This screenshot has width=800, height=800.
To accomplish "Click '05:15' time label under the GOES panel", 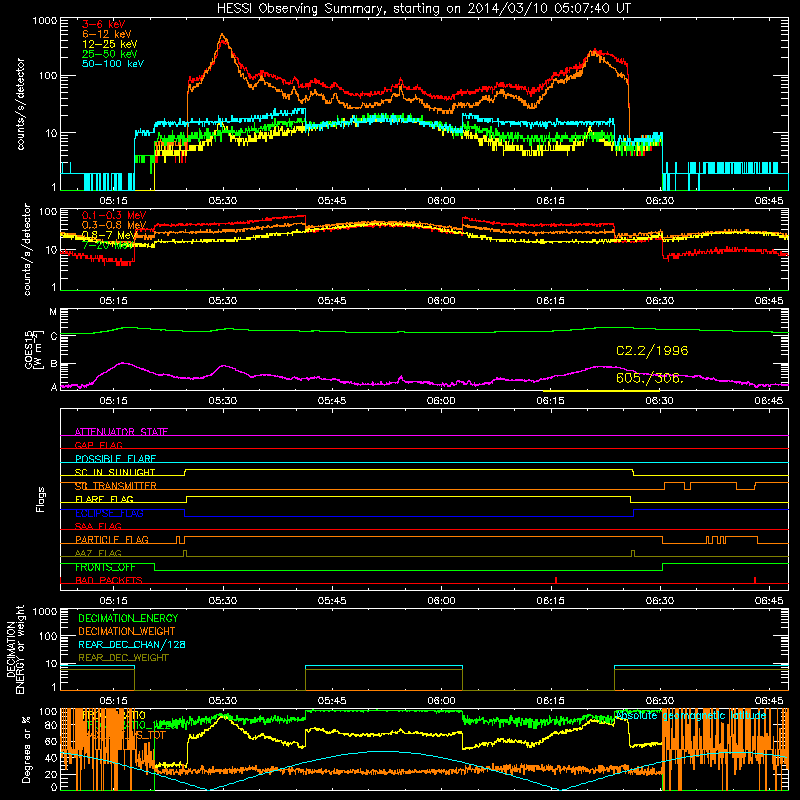I will click(113, 401).
